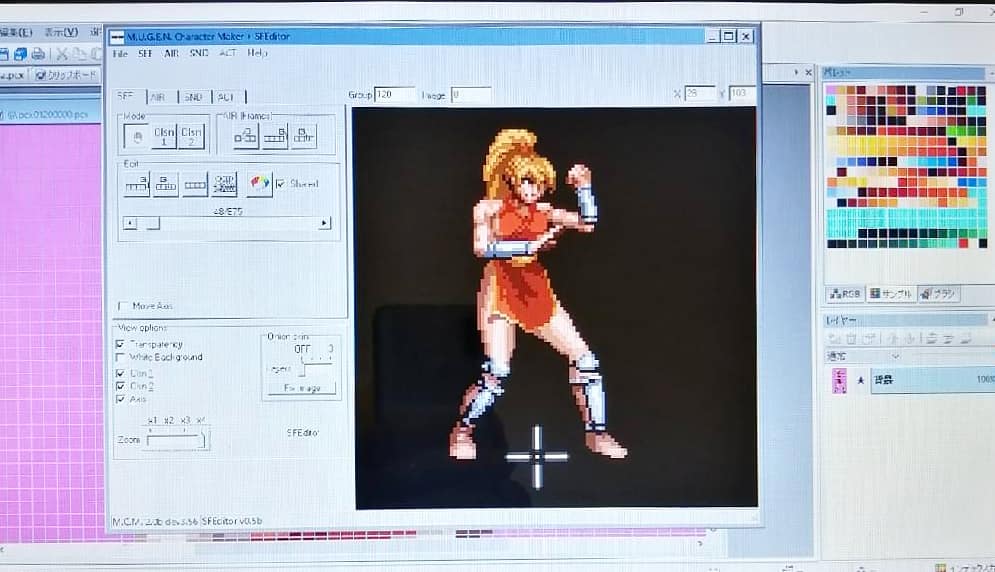The width and height of the screenshot is (995, 572).
Task: Click the cut scissors icon in background toolbar
Action: 62,54
